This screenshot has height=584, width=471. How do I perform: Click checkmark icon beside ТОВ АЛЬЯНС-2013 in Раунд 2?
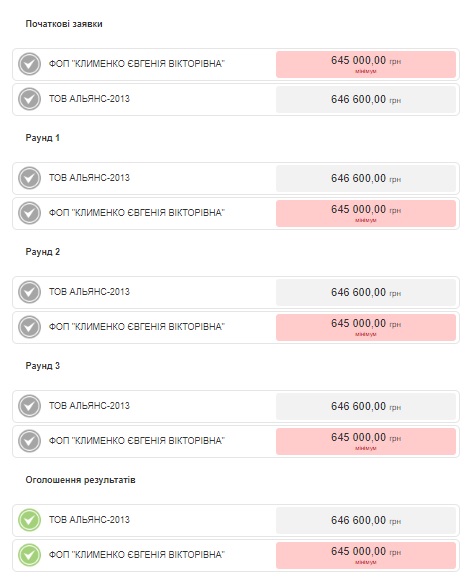29,292
